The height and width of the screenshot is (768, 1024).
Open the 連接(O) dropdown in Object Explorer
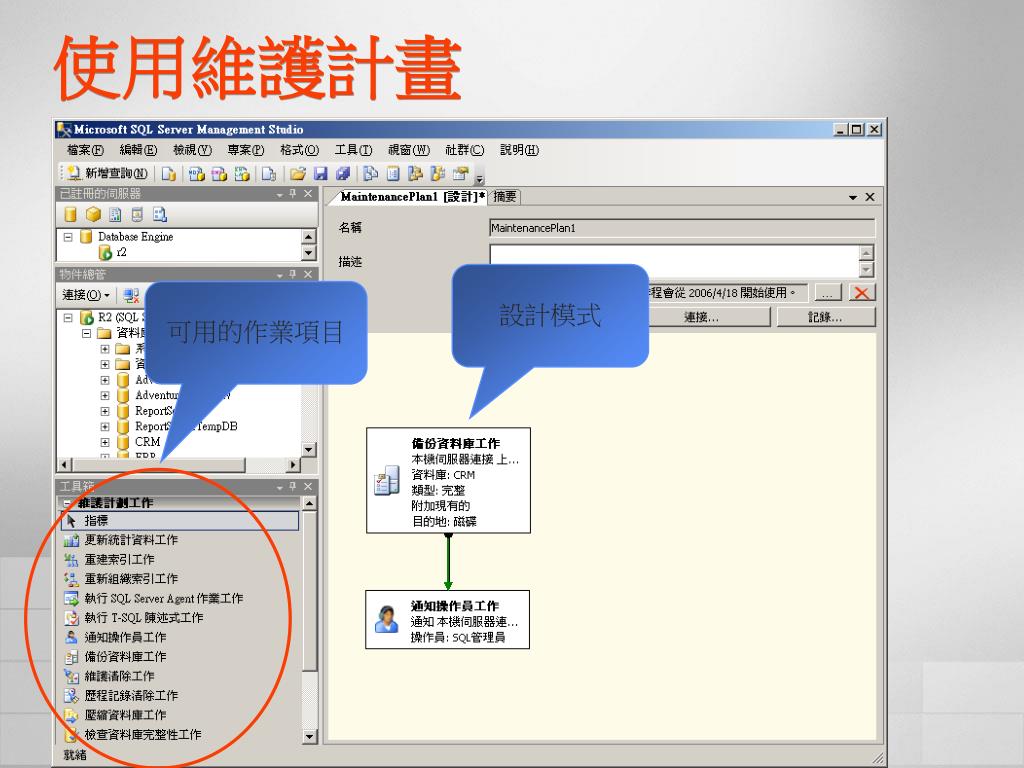[86, 295]
